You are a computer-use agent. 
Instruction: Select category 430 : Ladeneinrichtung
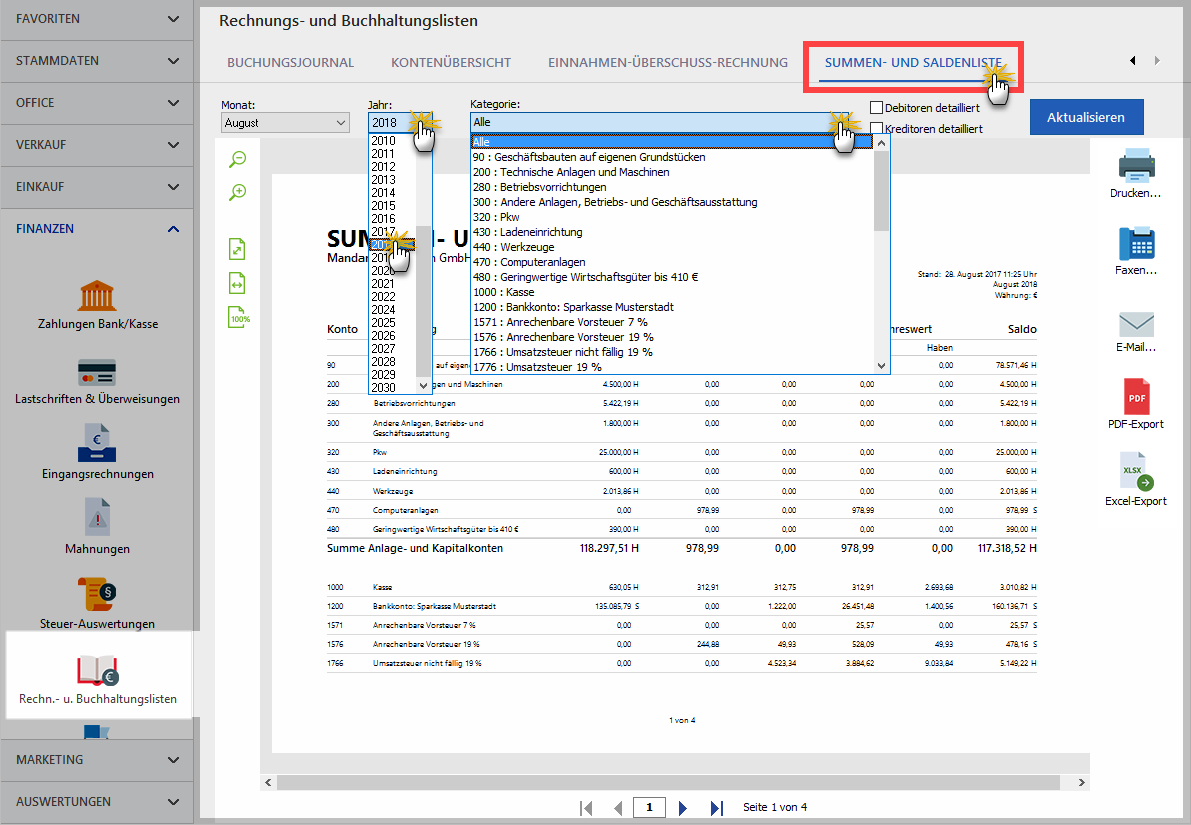tap(672, 232)
